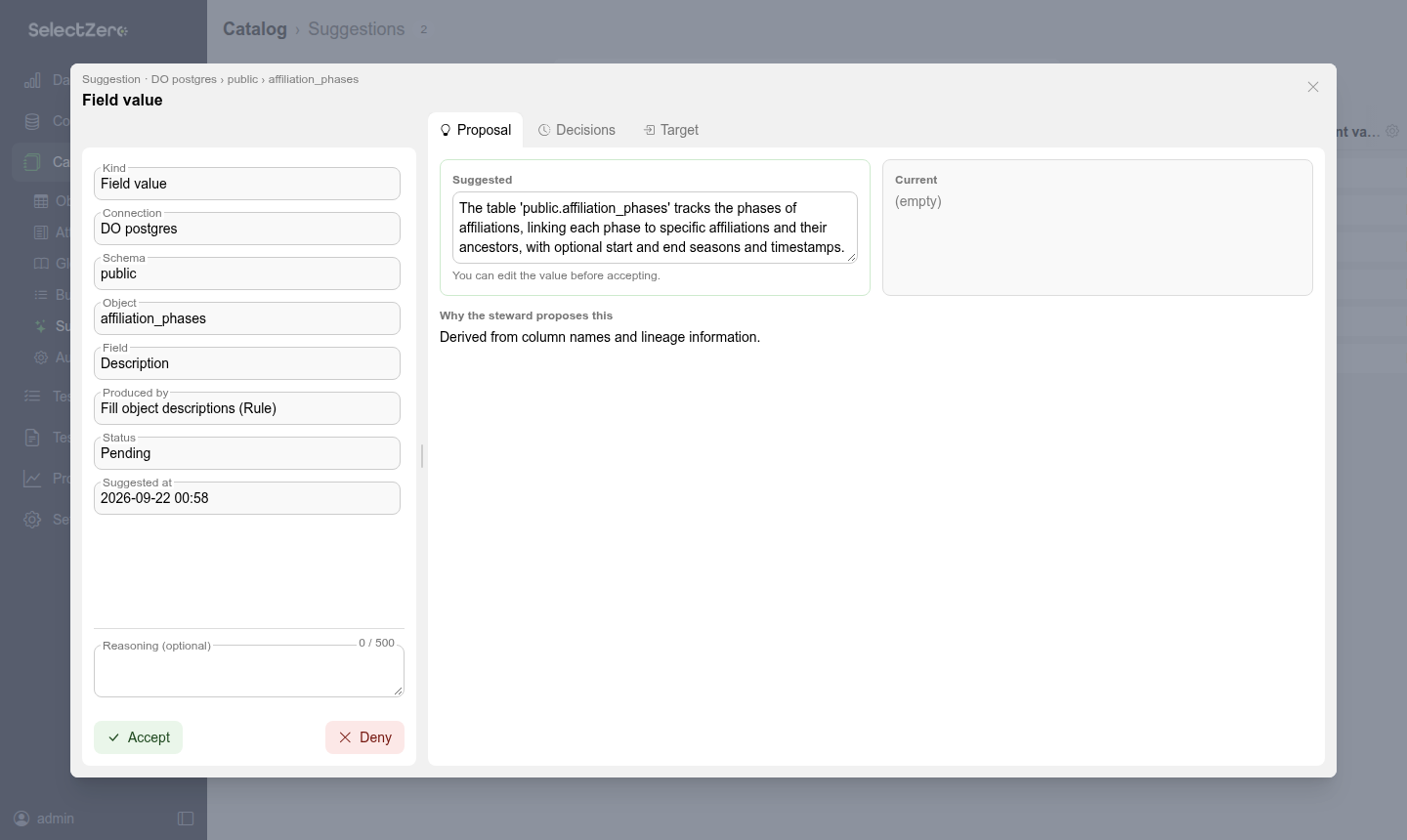The image size is (1407, 840).
Task: Click the Status Pending field
Action: (x=247, y=453)
